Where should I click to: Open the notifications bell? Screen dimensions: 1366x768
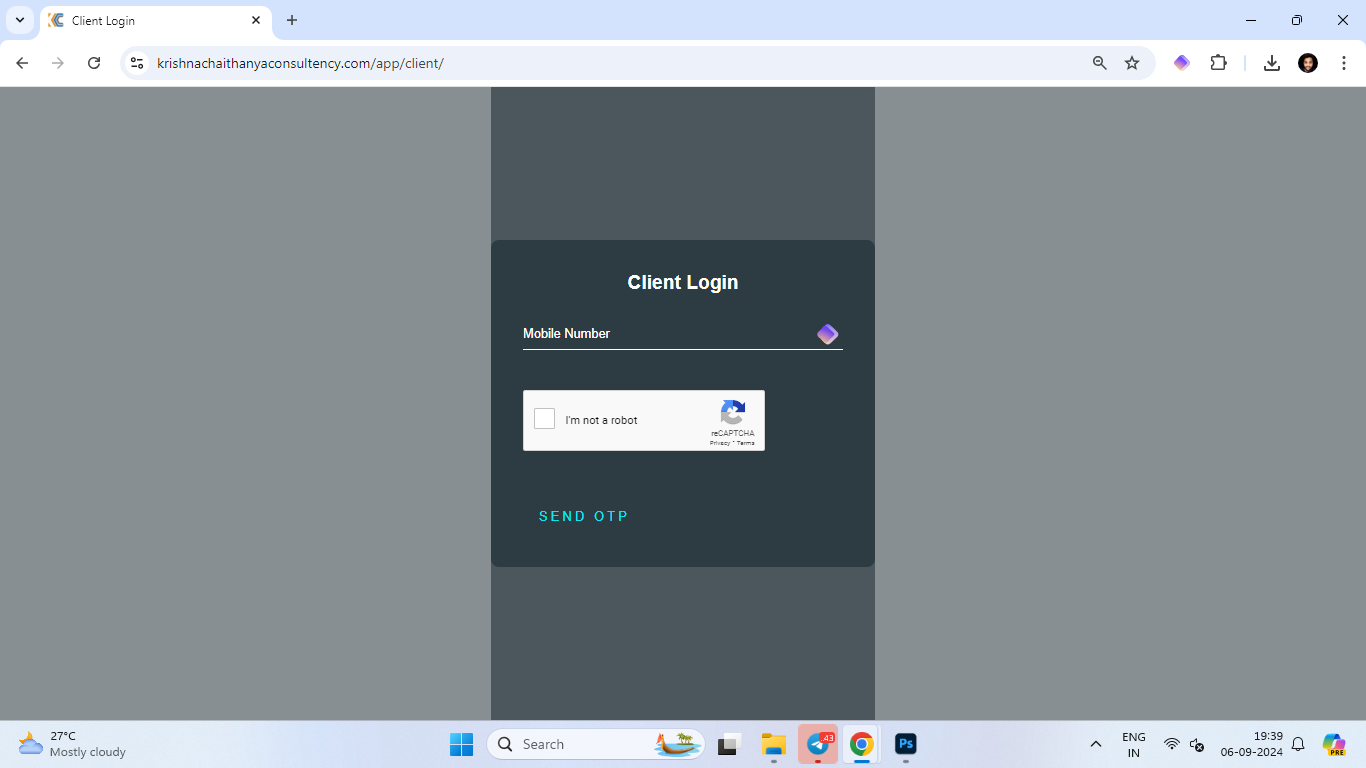pyautogui.click(x=1298, y=744)
